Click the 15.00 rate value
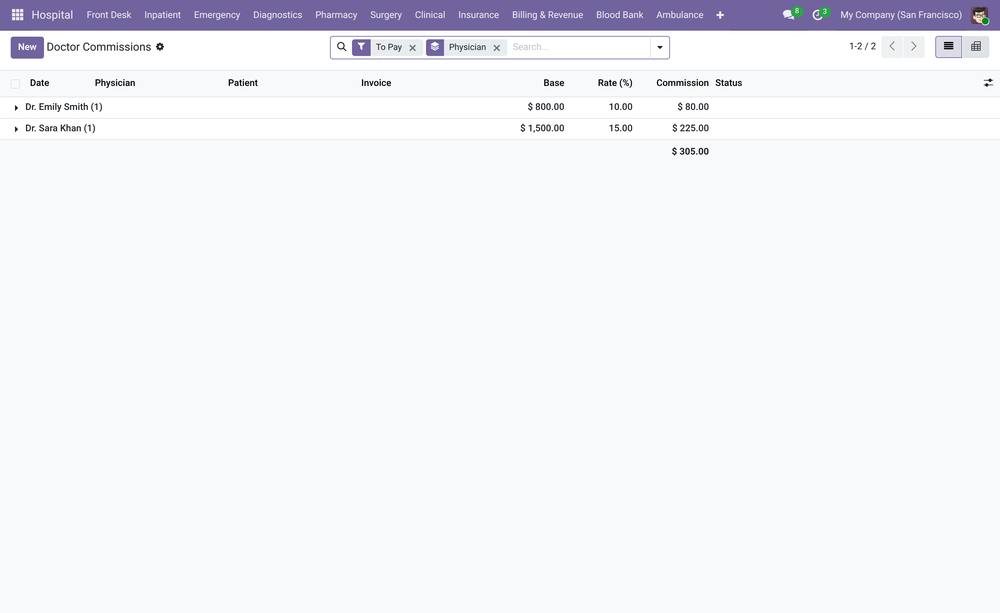The width and height of the screenshot is (1000, 613). click(x=621, y=128)
